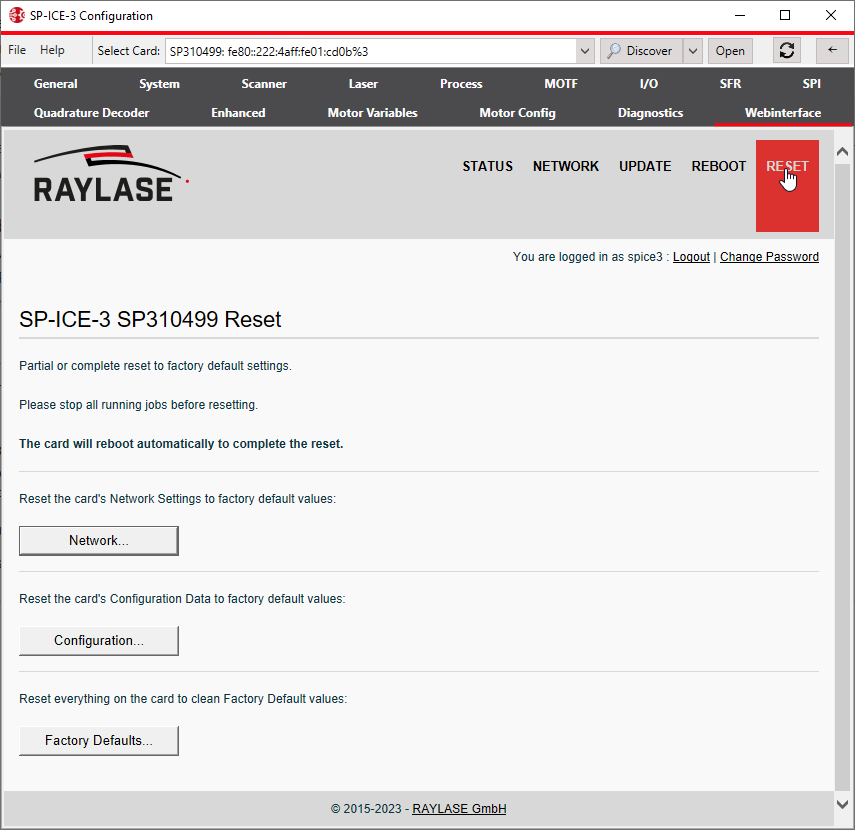Click the vertical scrollbar track
The height and width of the screenshot is (830, 855).
point(842,478)
